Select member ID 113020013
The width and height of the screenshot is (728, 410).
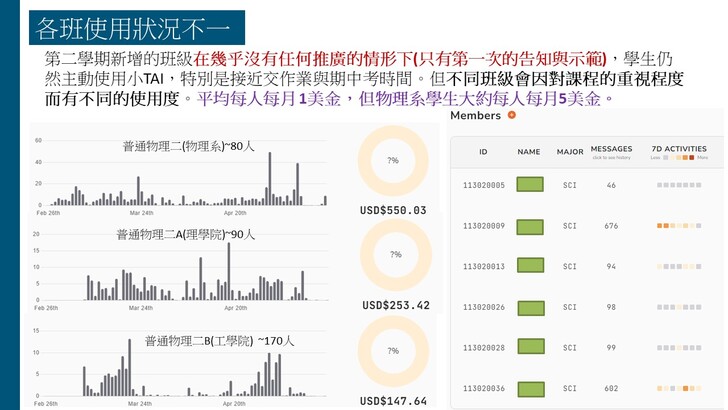[484, 267]
